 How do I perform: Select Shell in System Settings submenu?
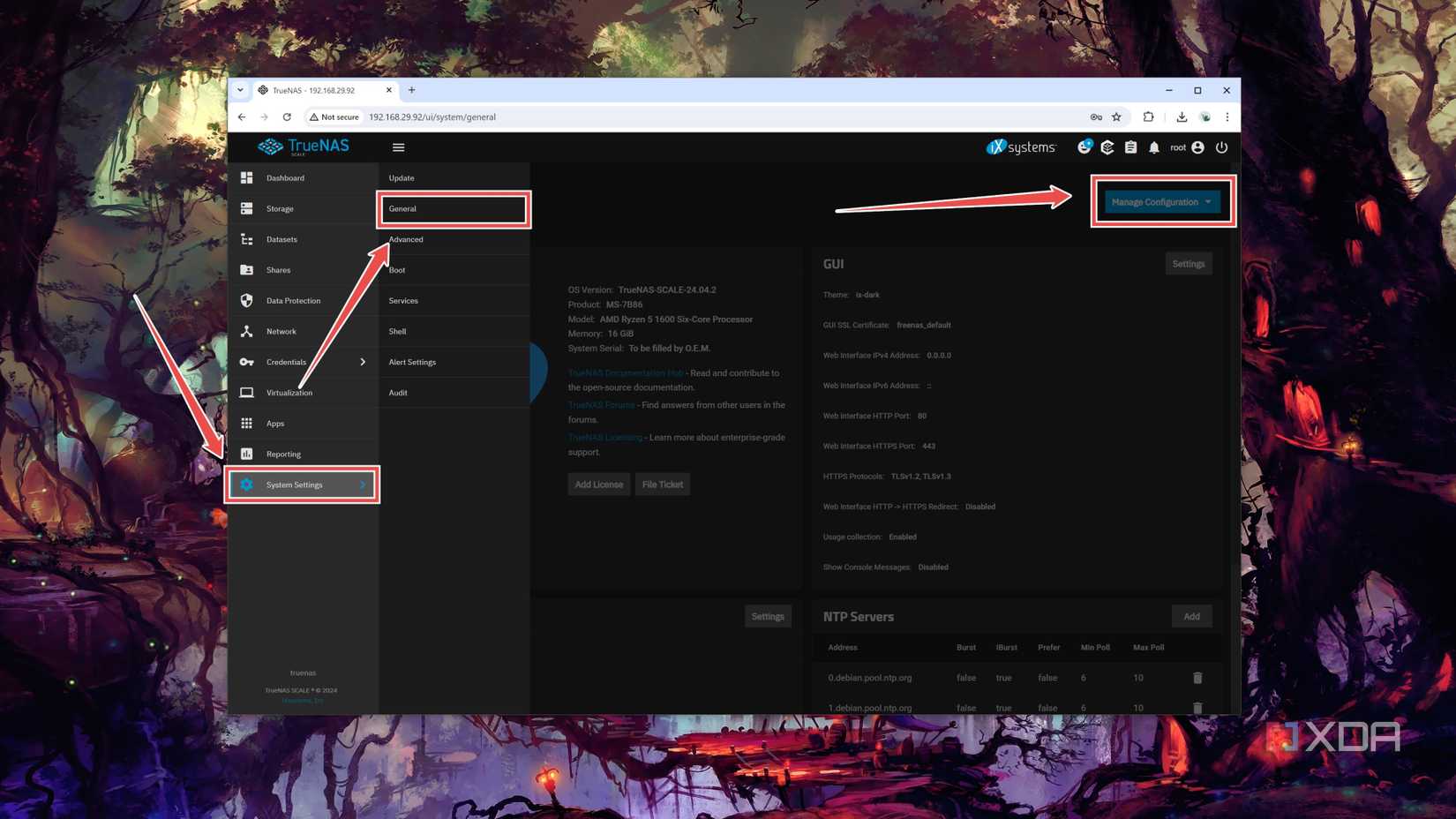click(x=454, y=331)
